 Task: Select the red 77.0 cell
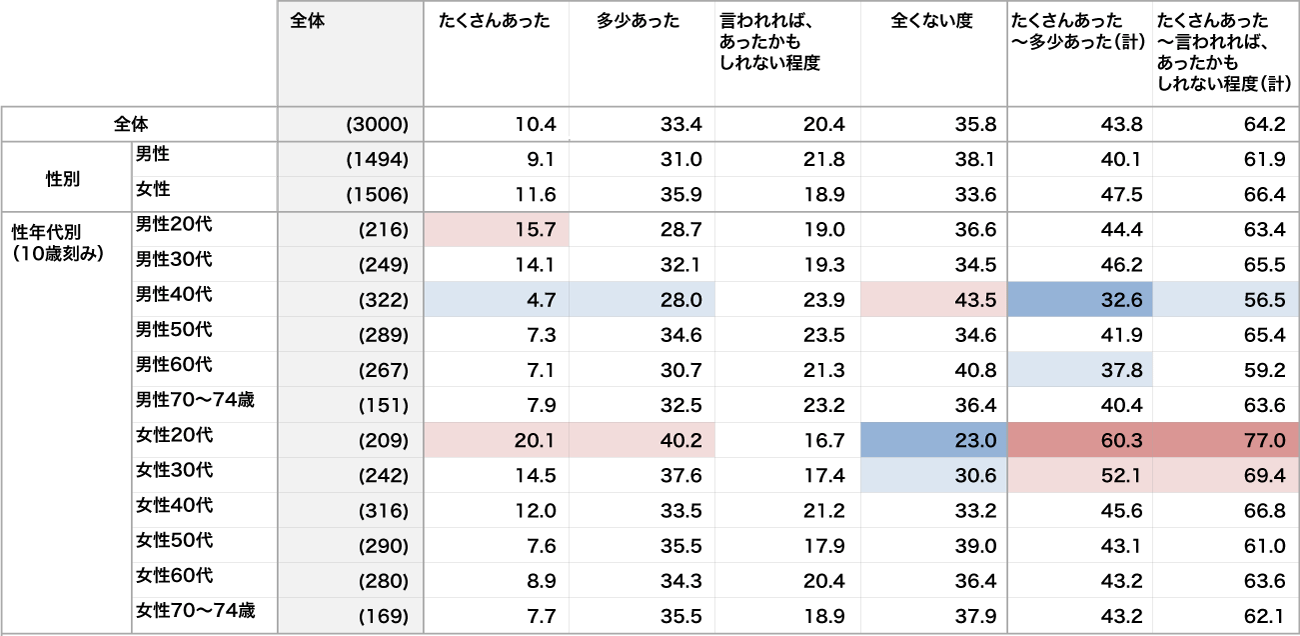(x=1225, y=441)
